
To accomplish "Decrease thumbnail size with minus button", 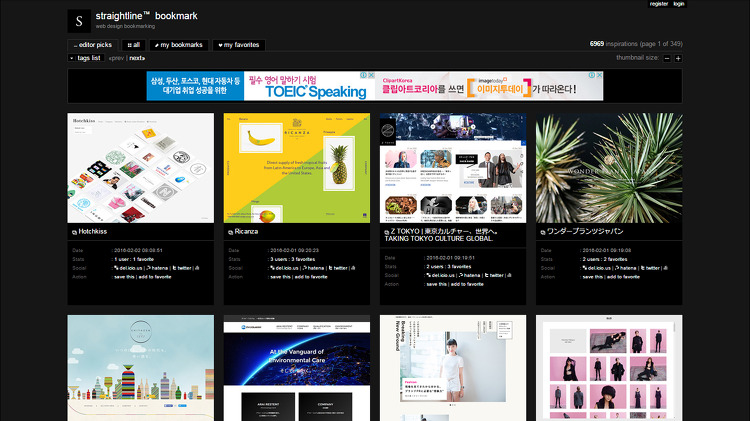I will tap(667, 58).
